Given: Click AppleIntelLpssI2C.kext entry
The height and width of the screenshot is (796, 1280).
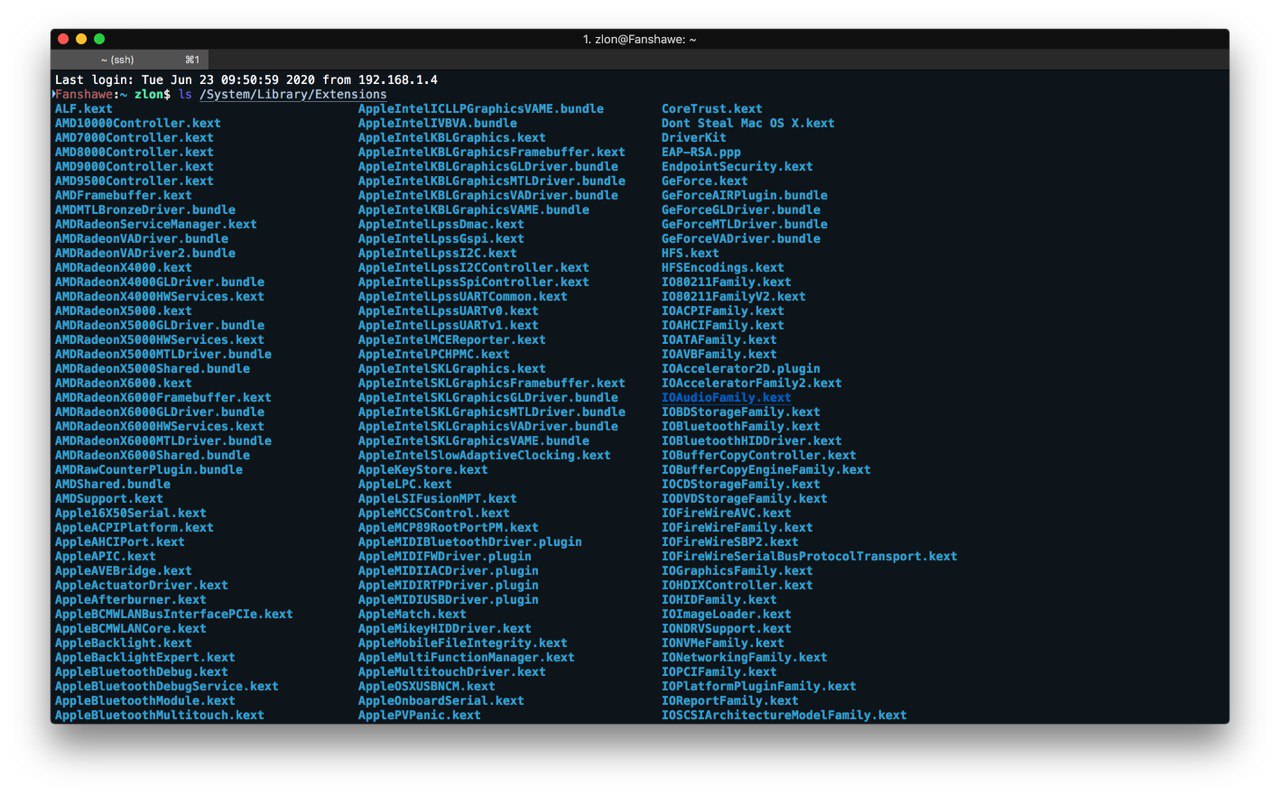Looking at the screenshot, I should 438,253.
